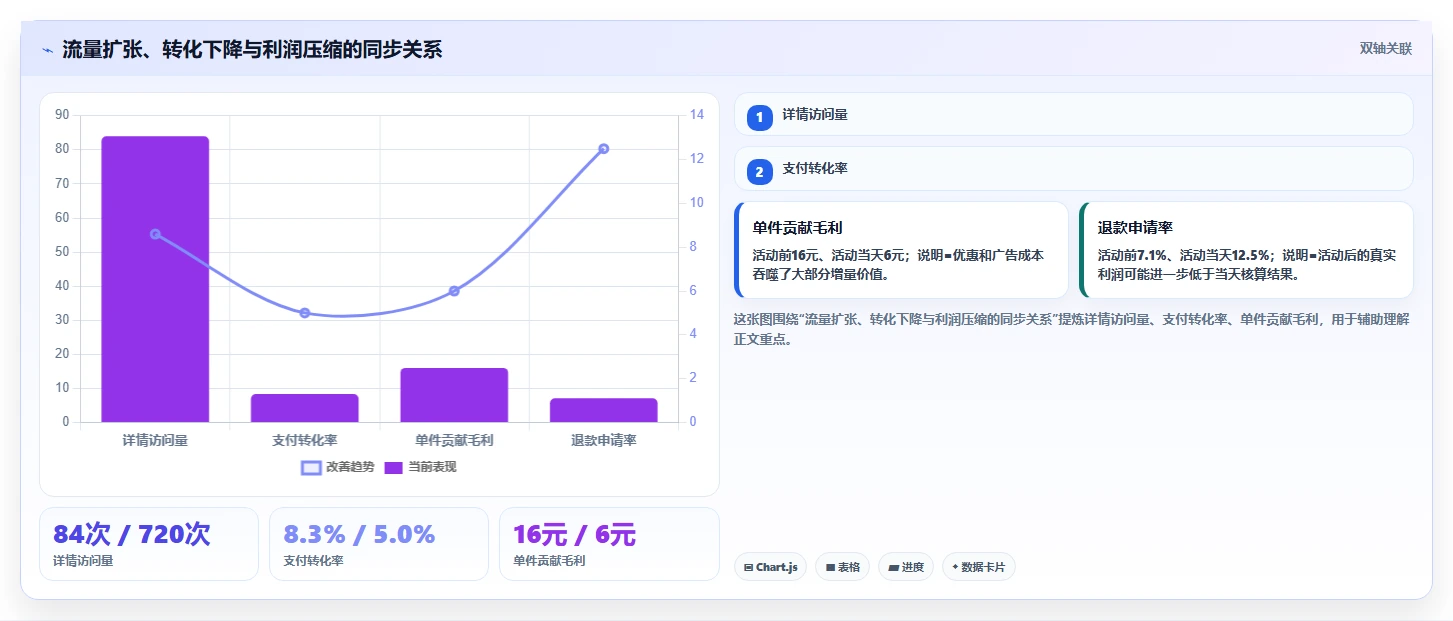Open the 详情访问量 list row
The image size is (1453, 621).
pyautogui.click(x=1073, y=114)
